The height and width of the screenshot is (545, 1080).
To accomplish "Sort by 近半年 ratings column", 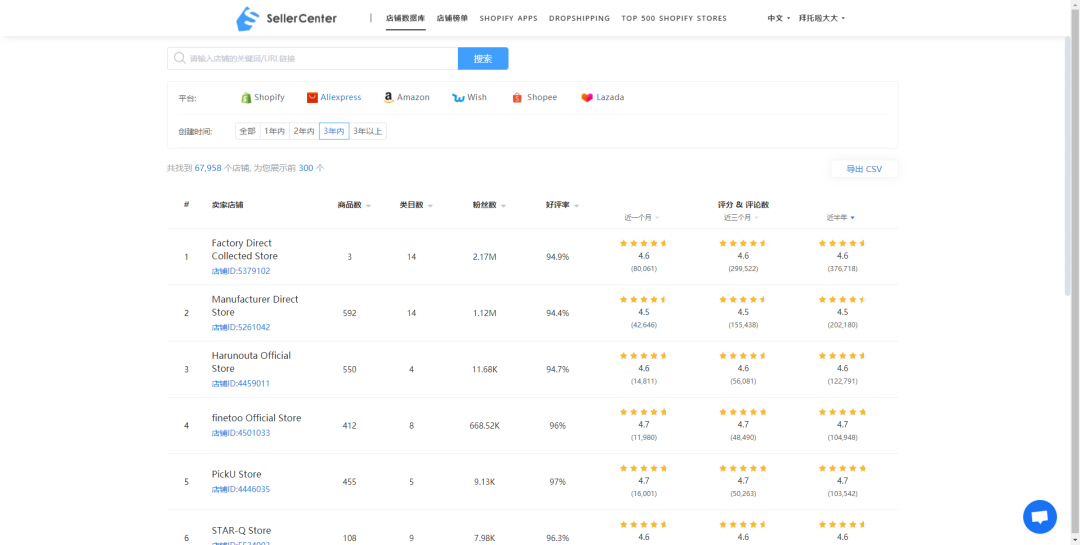I will click(x=840, y=217).
